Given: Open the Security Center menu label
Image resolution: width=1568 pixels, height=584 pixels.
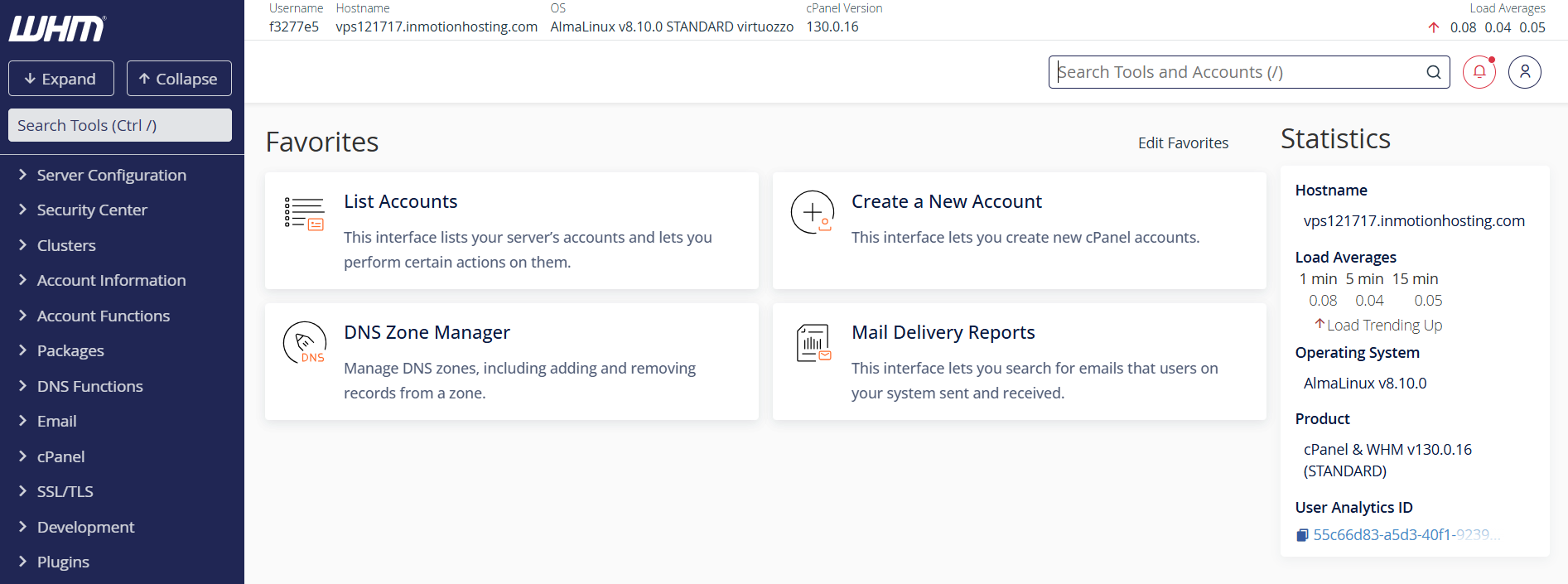Looking at the screenshot, I should pyautogui.click(x=92, y=210).
